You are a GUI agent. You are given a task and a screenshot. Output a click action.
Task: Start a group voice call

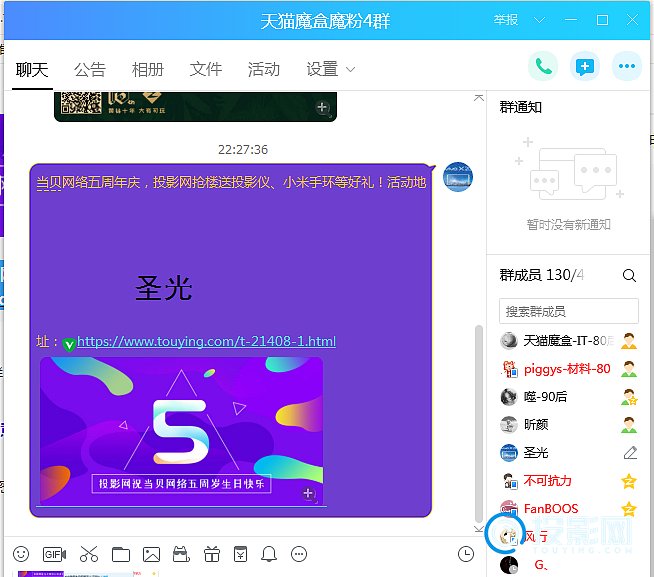coord(543,66)
